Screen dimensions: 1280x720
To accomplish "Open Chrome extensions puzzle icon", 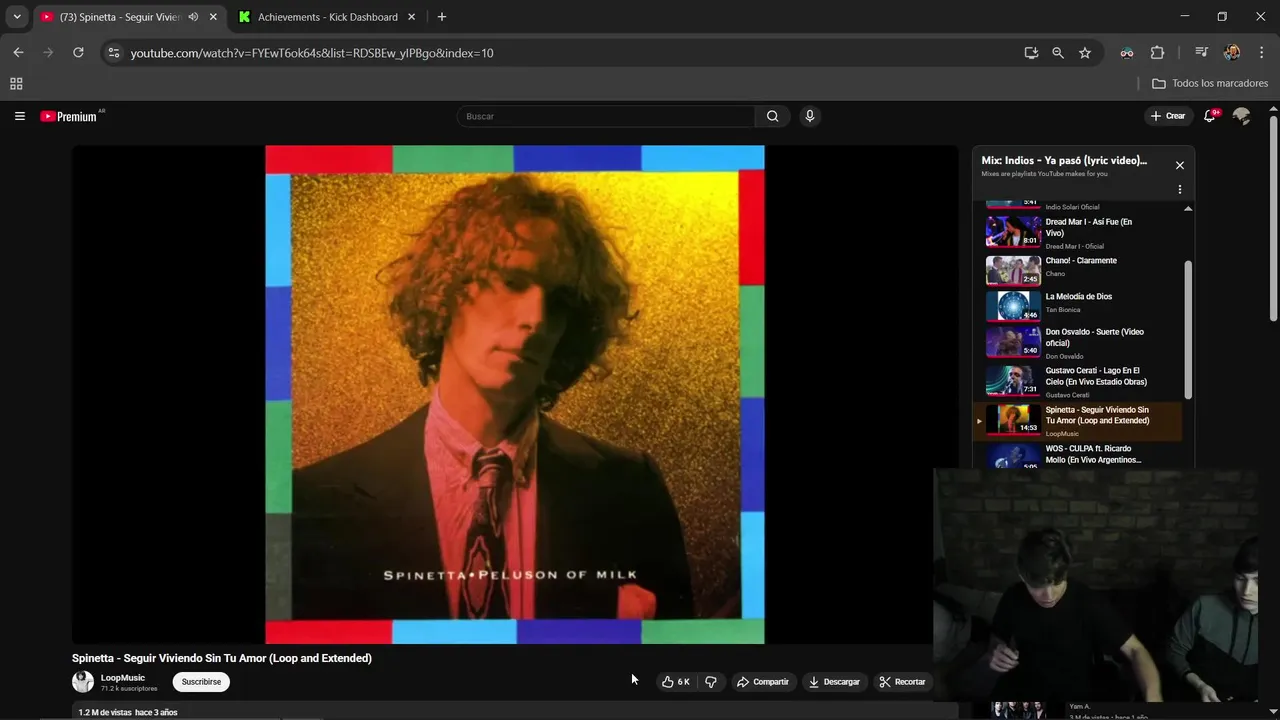I will [1158, 53].
